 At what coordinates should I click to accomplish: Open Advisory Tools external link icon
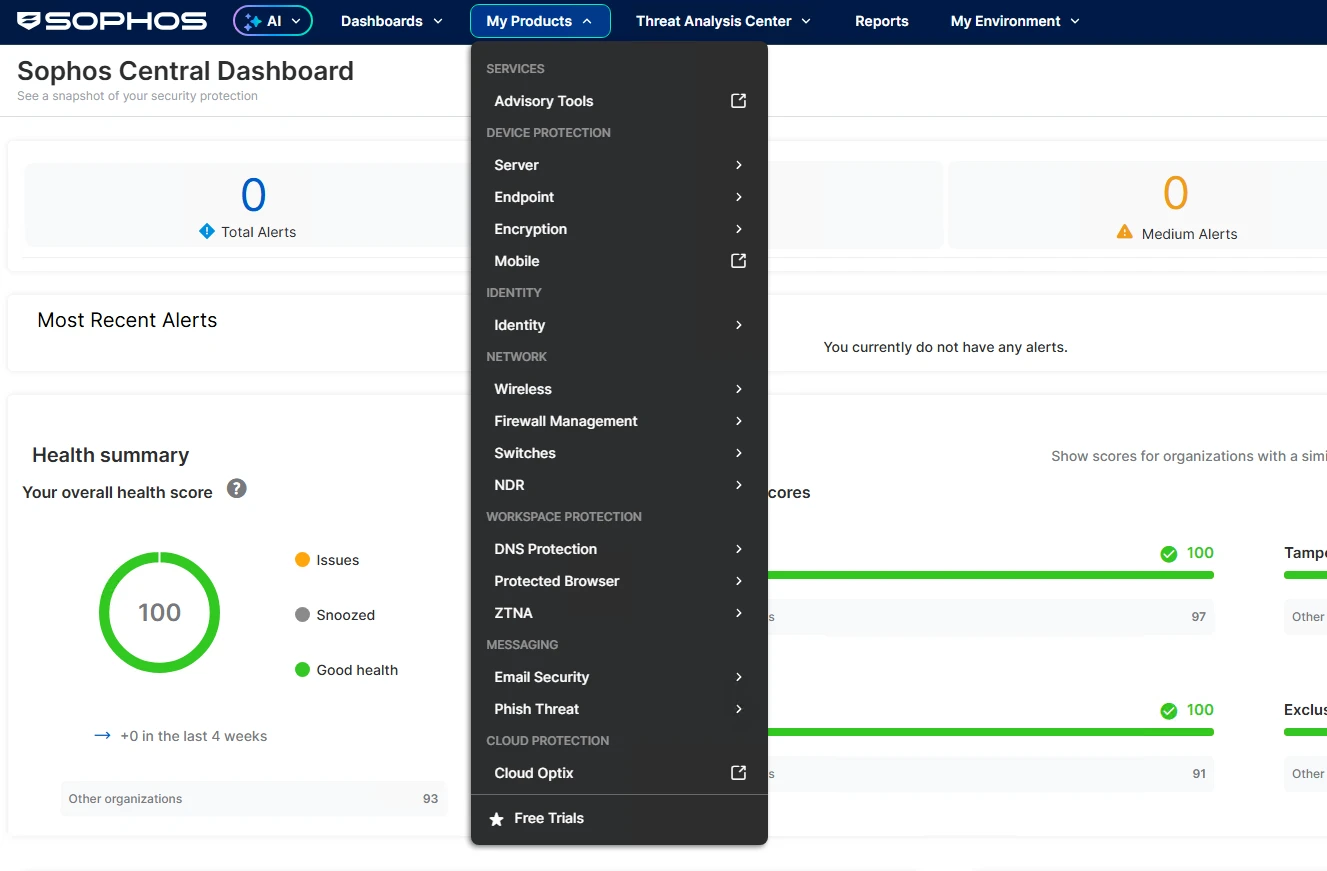point(739,101)
